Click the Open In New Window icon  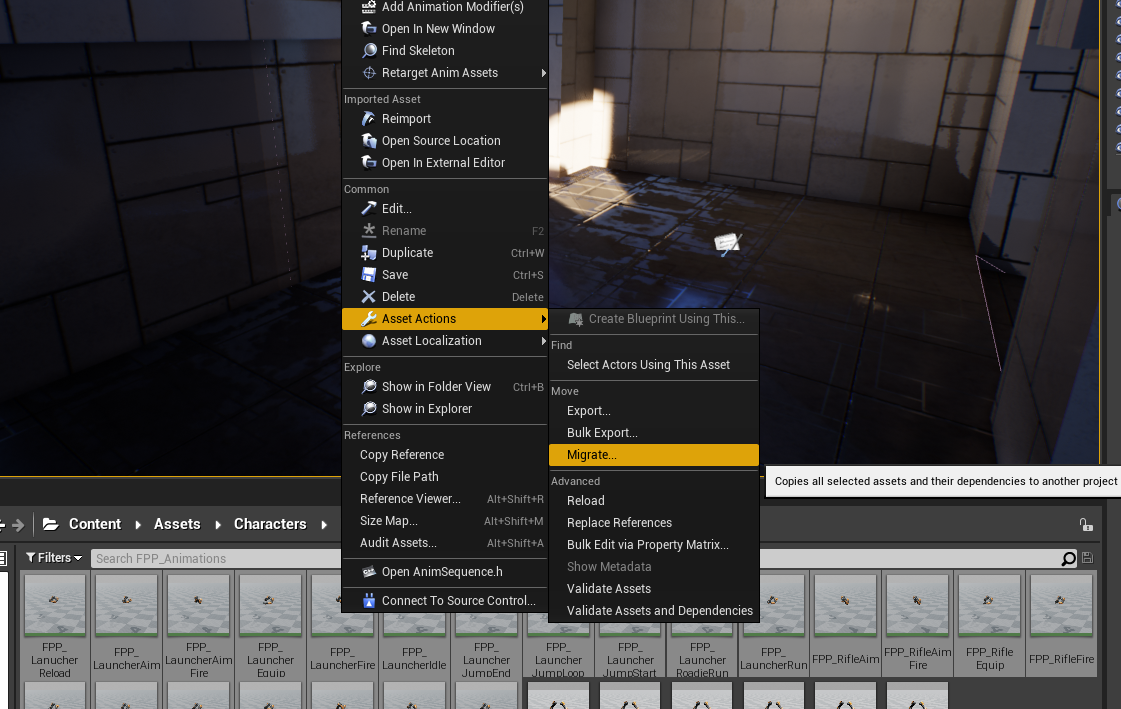click(x=369, y=28)
